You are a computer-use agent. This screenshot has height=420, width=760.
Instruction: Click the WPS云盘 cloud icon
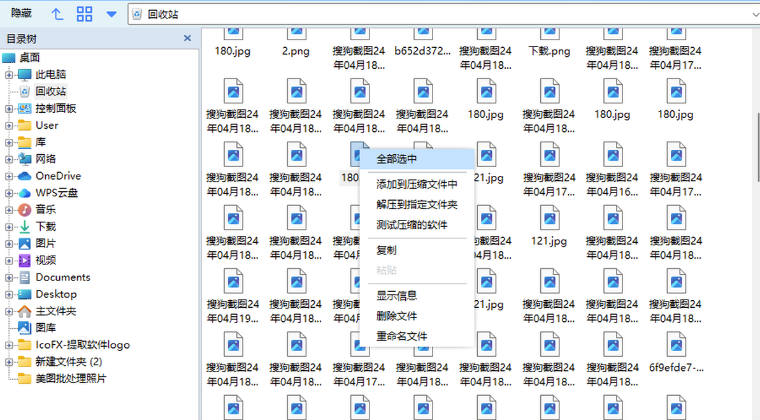(x=25, y=193)
